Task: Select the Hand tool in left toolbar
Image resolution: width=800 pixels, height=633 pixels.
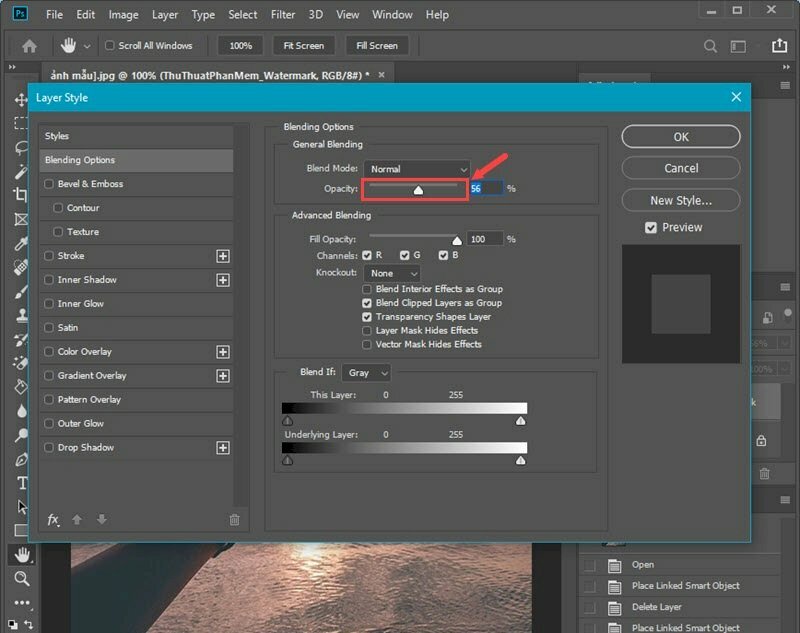Action: [21, 554]
